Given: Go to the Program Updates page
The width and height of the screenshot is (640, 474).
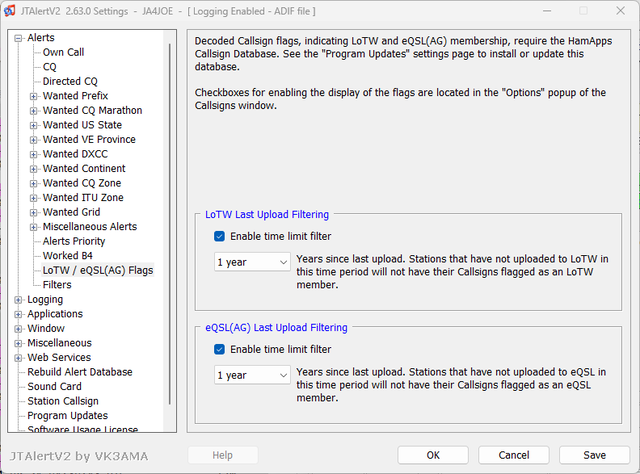Looking at the screenshot, I should coord(67,416).
